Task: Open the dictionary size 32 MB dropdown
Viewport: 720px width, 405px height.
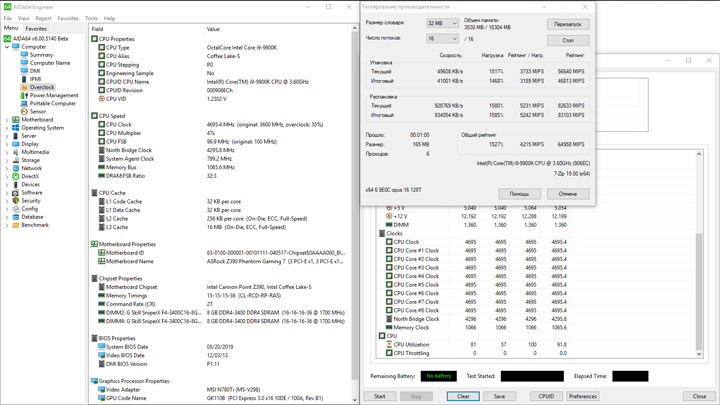Action: click(x=442, y=23)
